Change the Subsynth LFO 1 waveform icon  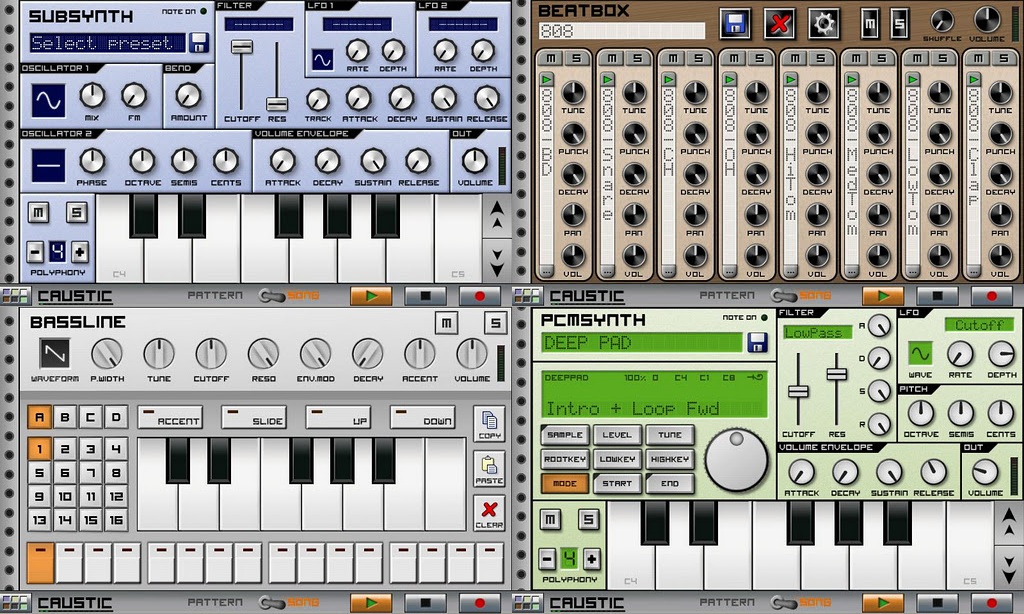[322, 60]
